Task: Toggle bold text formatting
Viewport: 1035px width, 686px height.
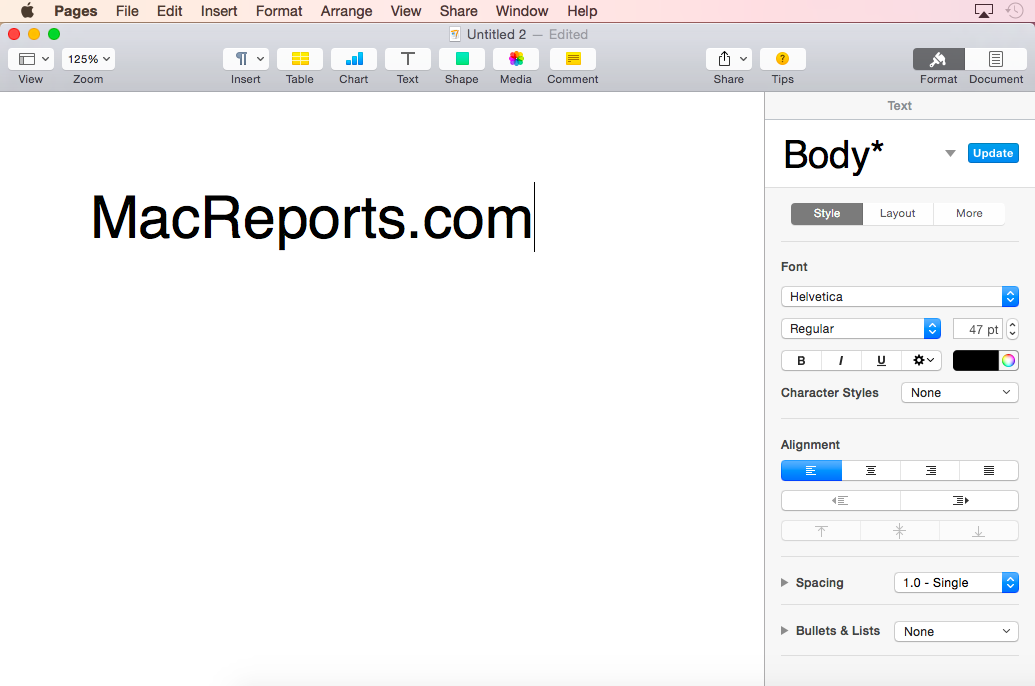Action: tap(801, 361)
